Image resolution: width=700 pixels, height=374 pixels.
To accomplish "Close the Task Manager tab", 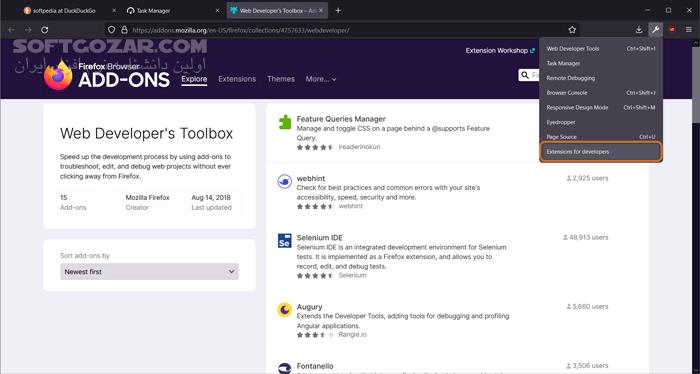I will [217, 10].
